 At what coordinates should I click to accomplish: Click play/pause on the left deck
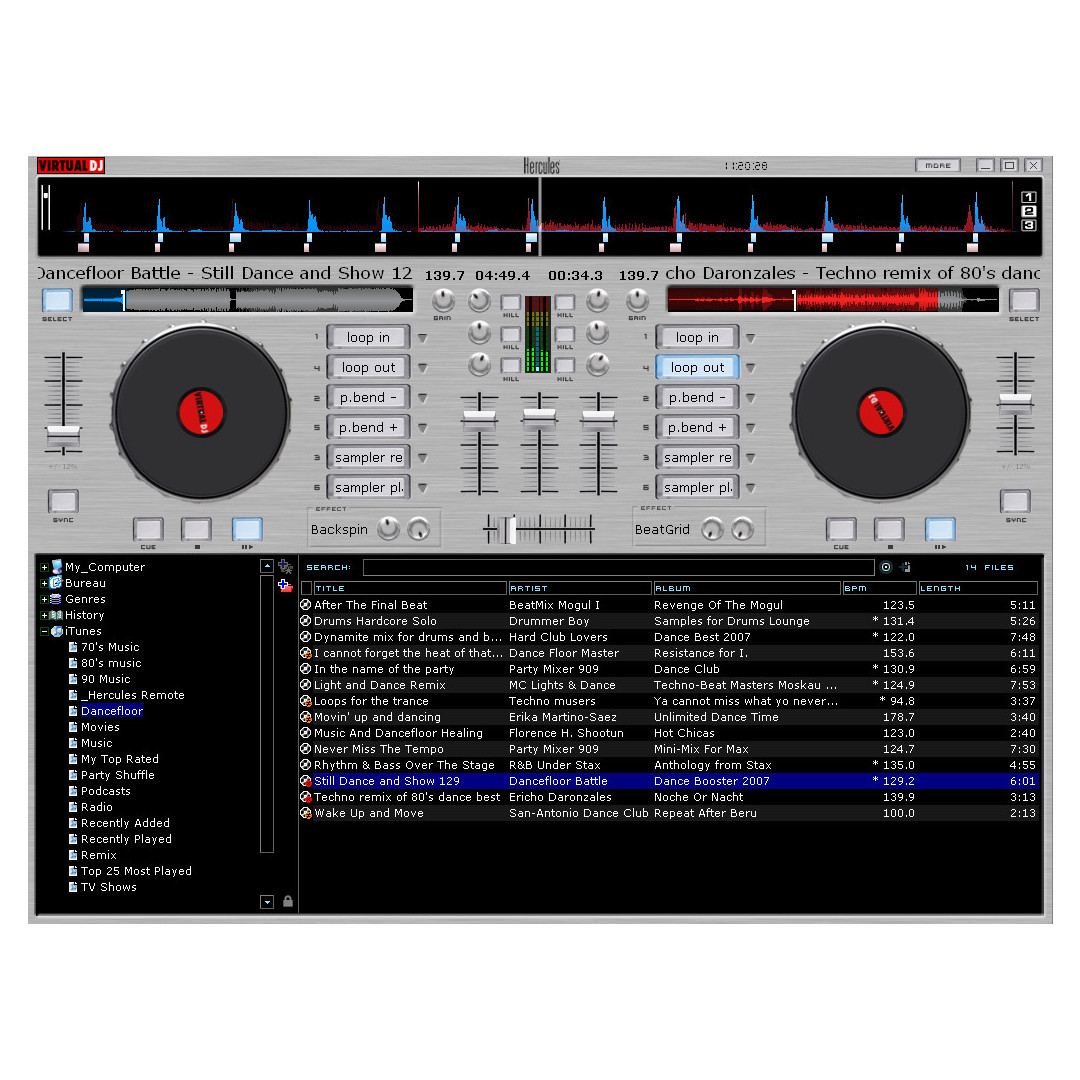coord(247,529)
